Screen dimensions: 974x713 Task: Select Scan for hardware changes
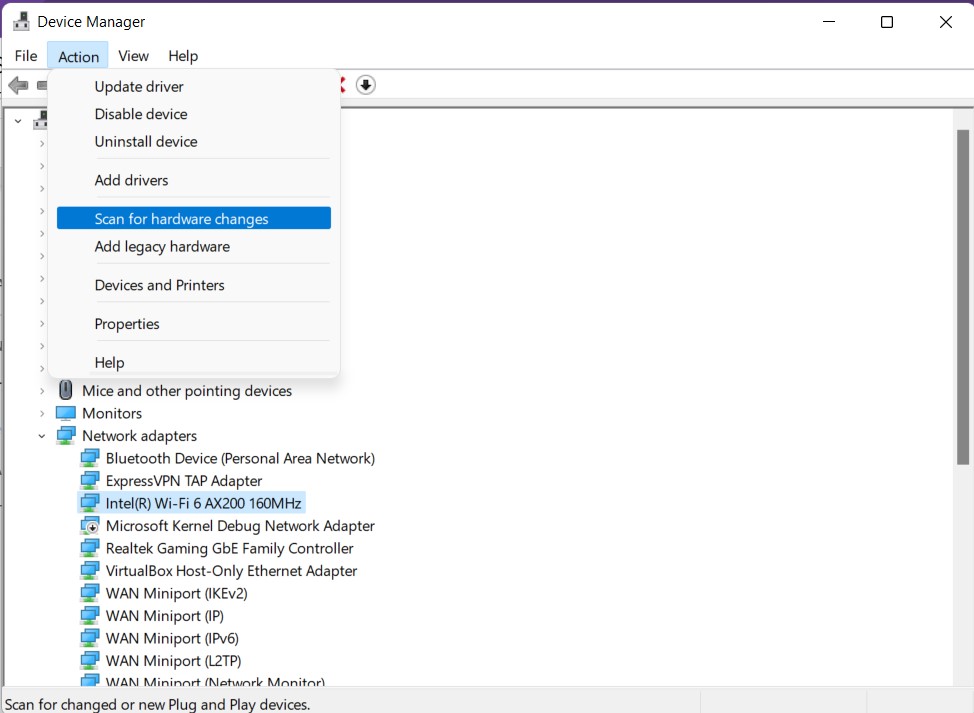click(180, 218)
